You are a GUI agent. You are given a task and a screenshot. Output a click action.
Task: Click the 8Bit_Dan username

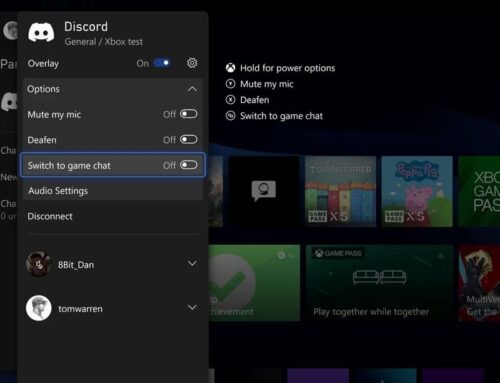point(76,265)
